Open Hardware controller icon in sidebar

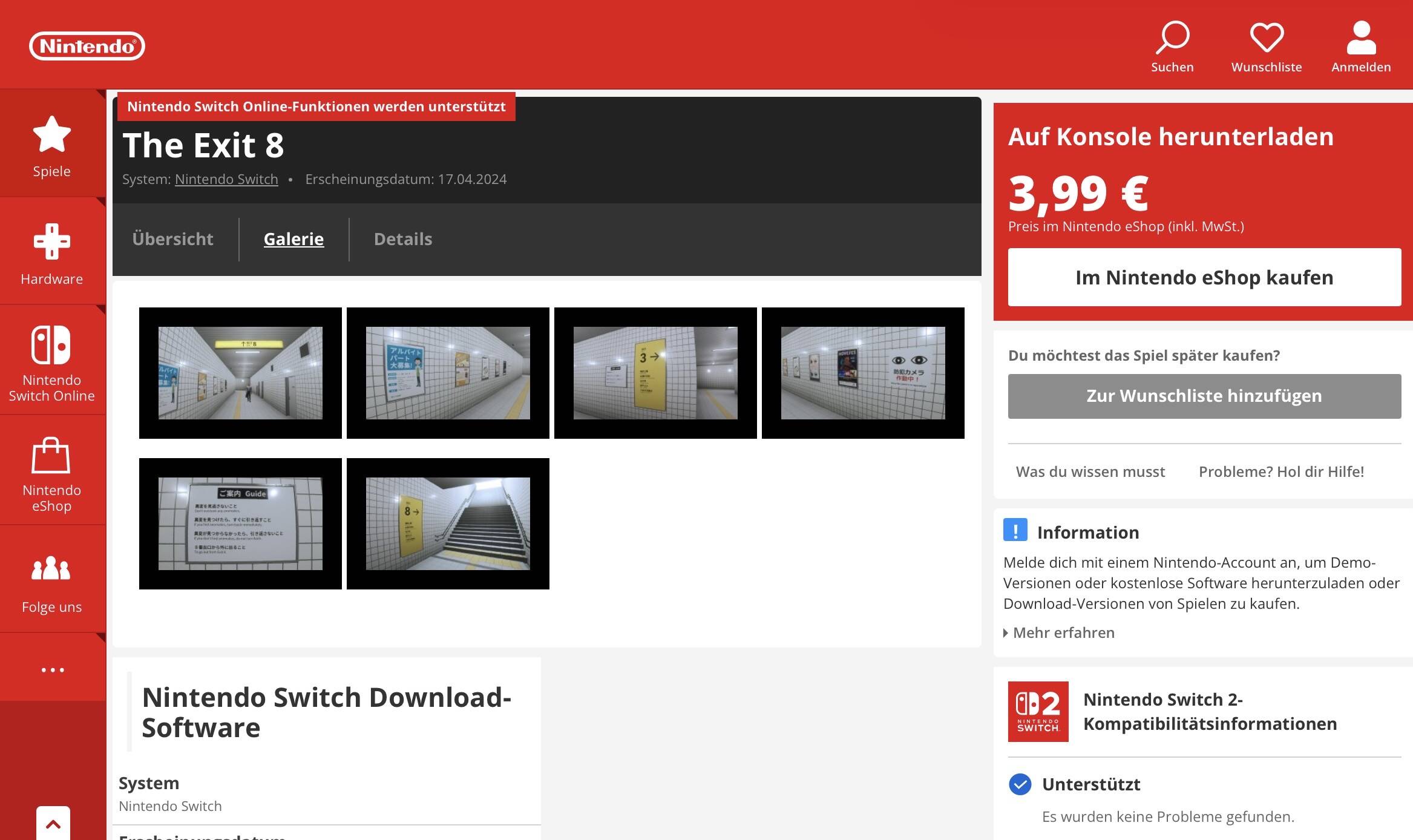coord(52,242)
